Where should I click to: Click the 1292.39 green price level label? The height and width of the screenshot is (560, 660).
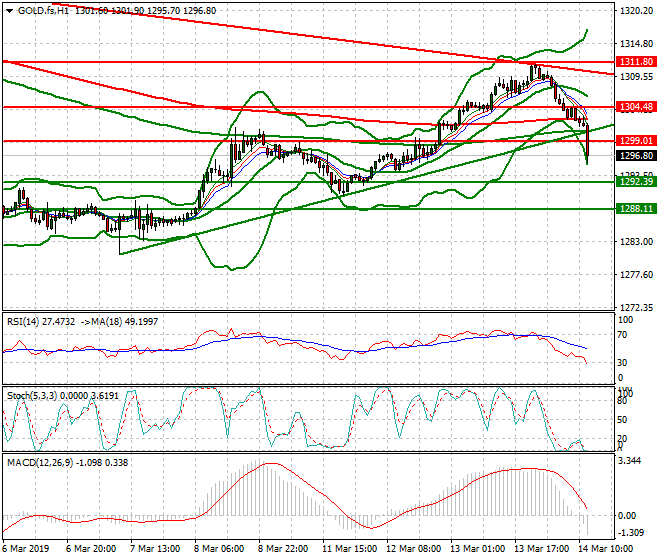(636, 182)
